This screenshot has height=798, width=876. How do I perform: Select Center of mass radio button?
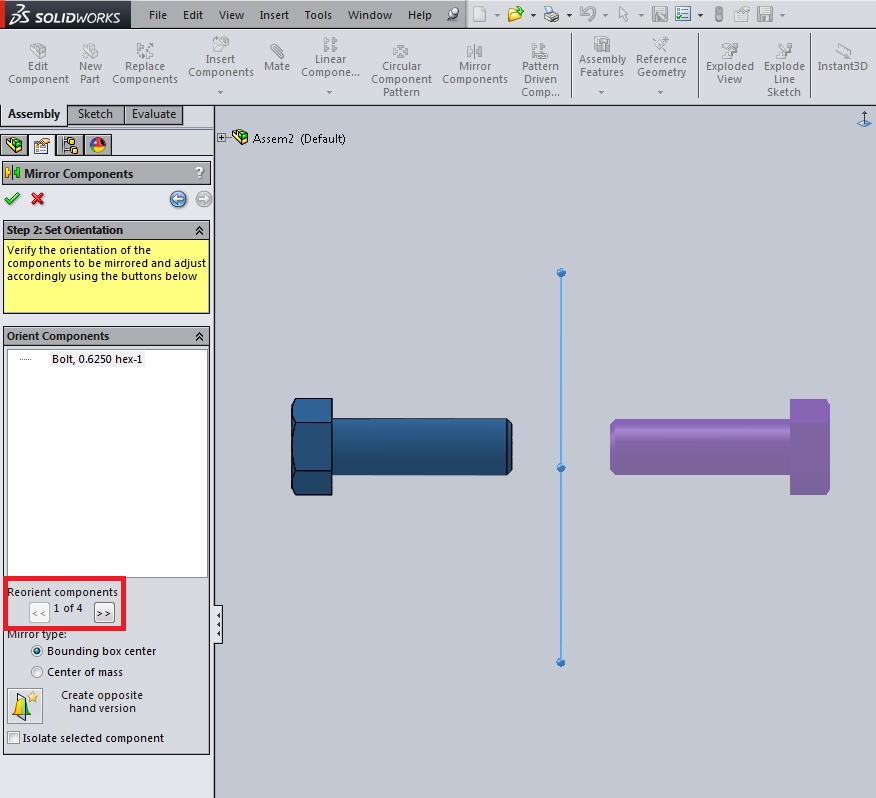[x=37, y=672]
